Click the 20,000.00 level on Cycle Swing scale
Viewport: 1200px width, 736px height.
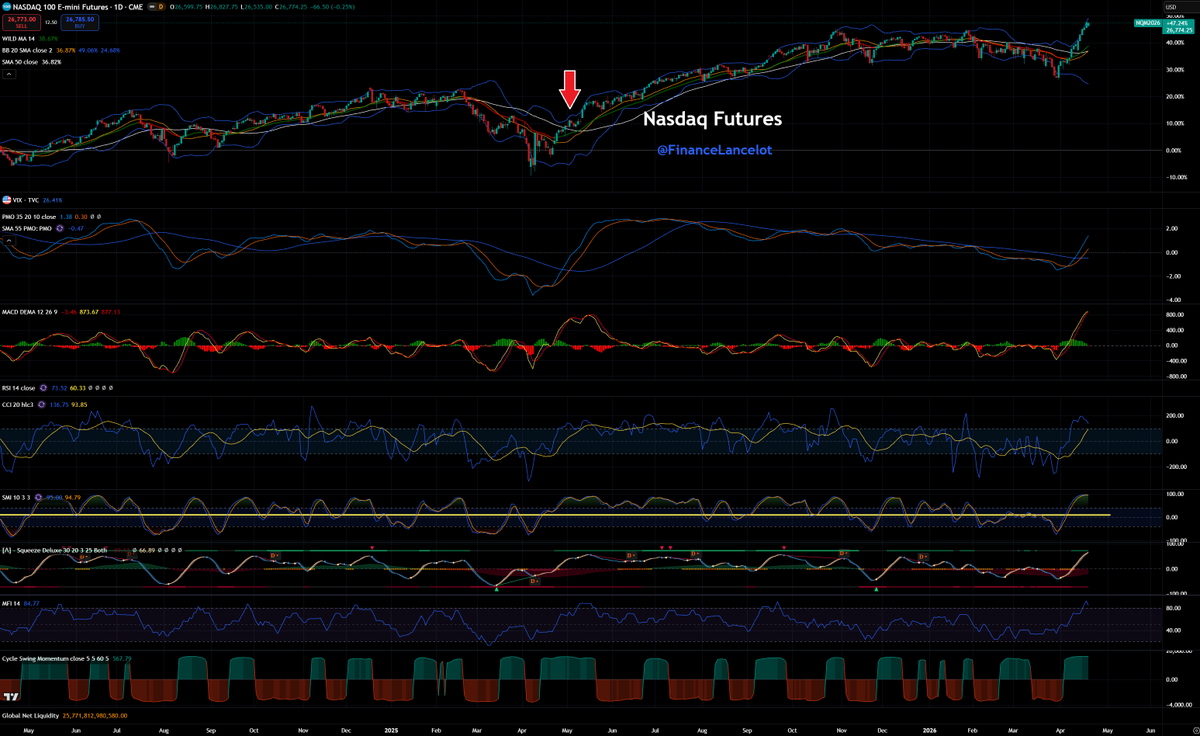(1177, 651)
